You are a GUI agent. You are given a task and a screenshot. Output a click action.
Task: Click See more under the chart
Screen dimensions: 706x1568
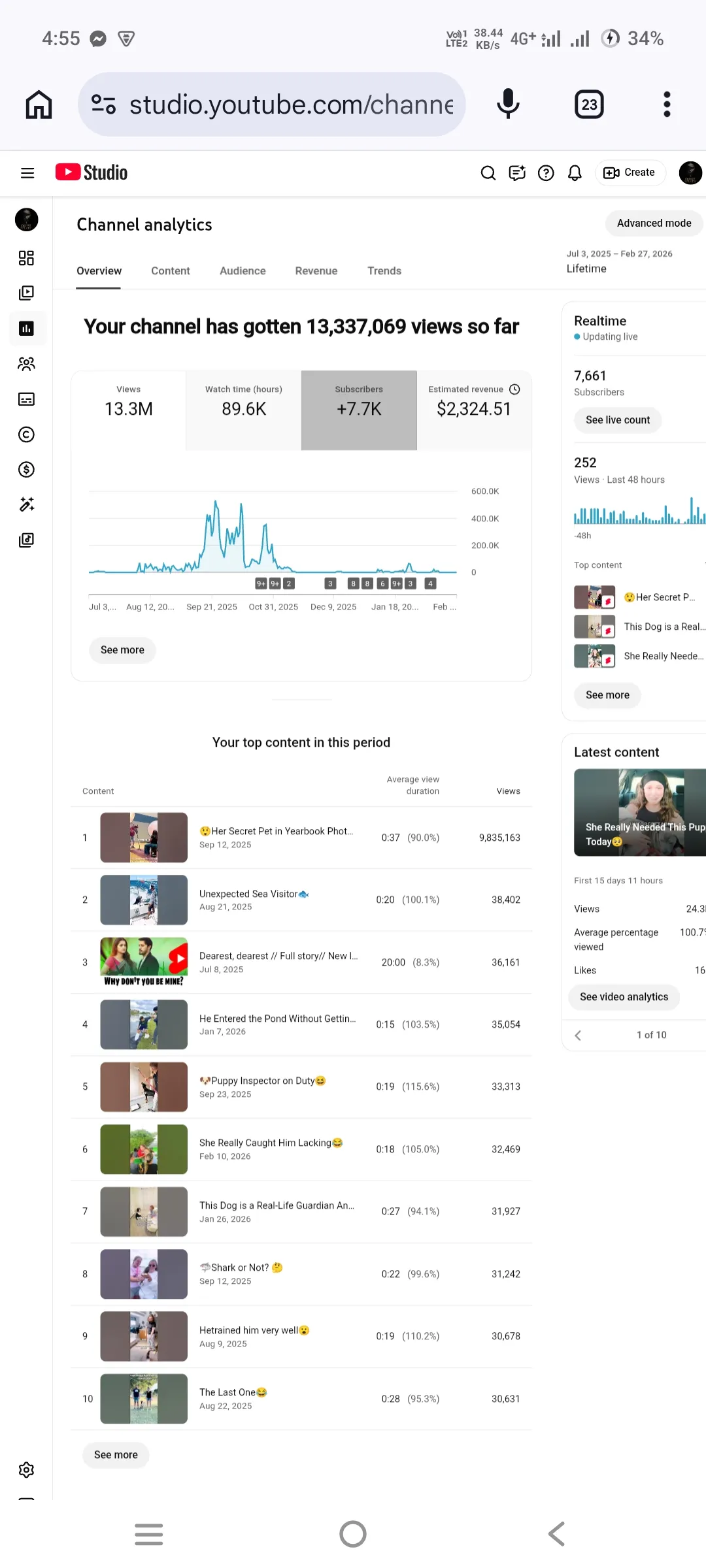(x=122, y=650)
